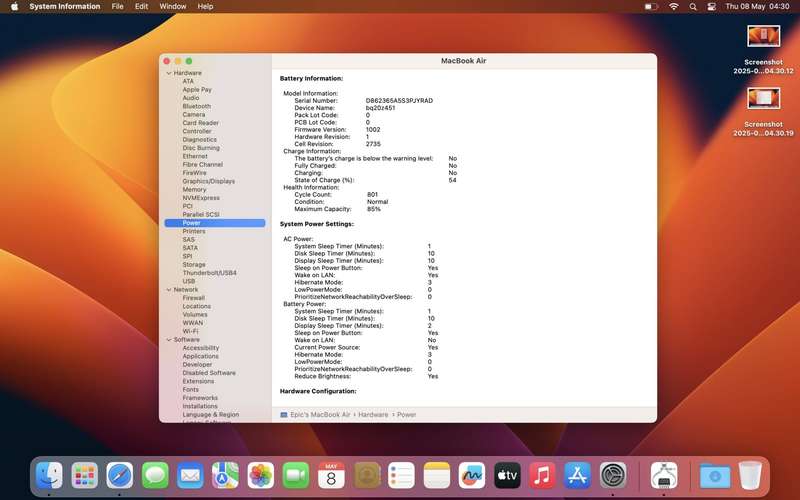Open Notes app in Dock
This screenshot has height=500, width=800.
click(x=437, y=476)
